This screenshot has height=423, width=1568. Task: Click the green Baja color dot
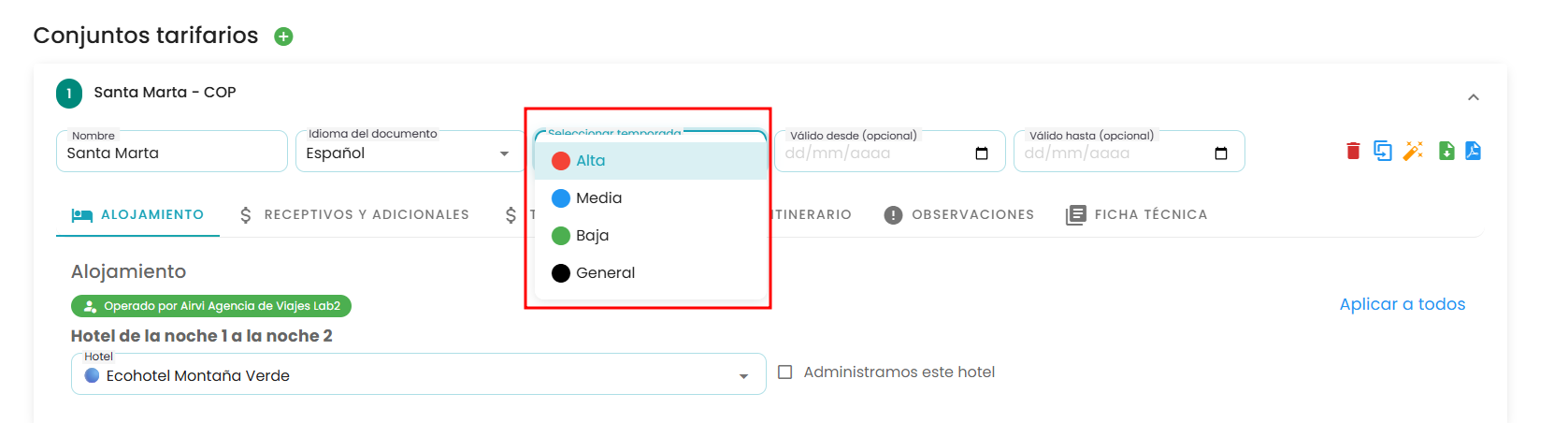561,236
